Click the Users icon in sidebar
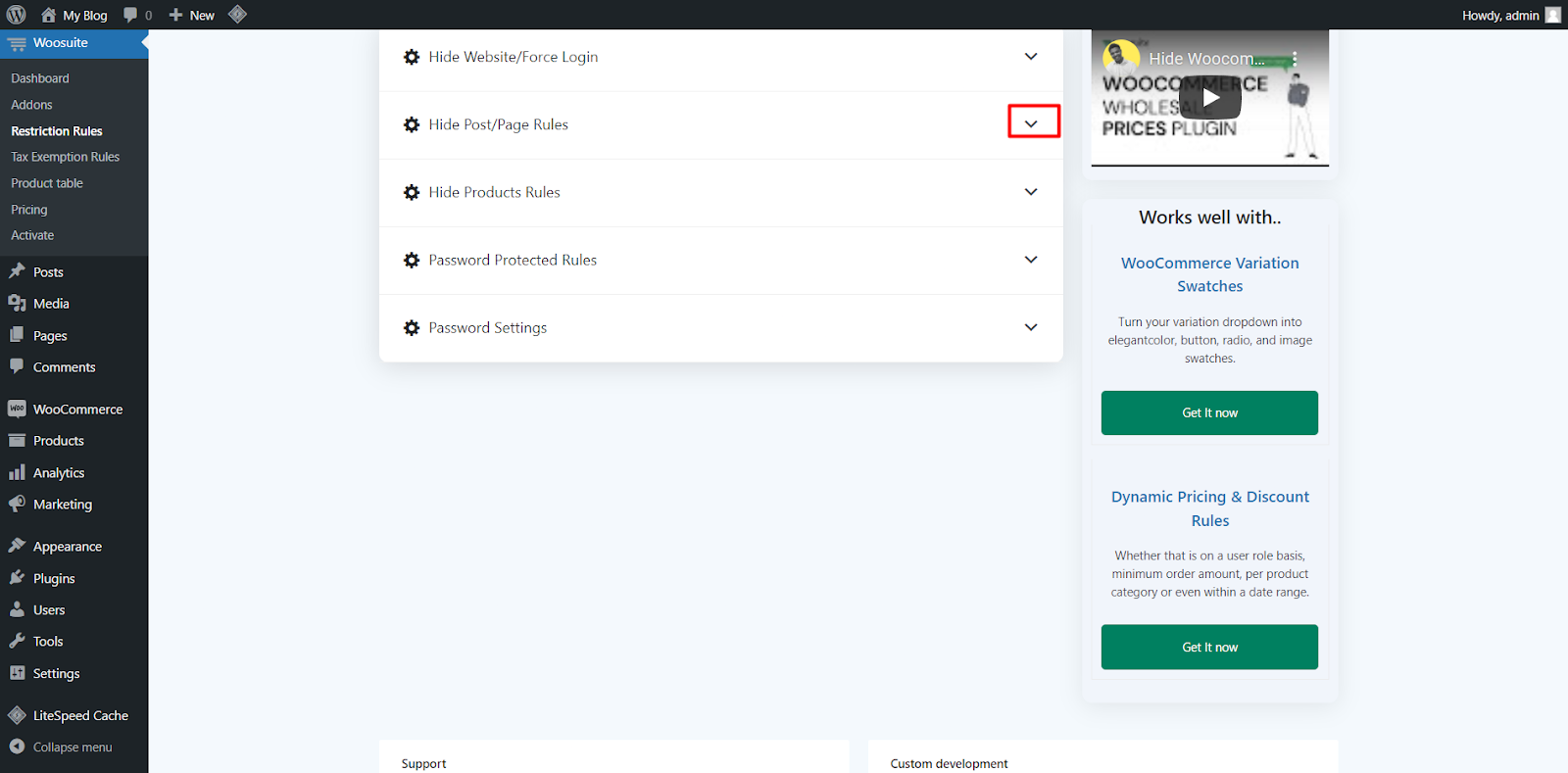This screenshot has width=1568, height=773. click(x=17, y=609)
